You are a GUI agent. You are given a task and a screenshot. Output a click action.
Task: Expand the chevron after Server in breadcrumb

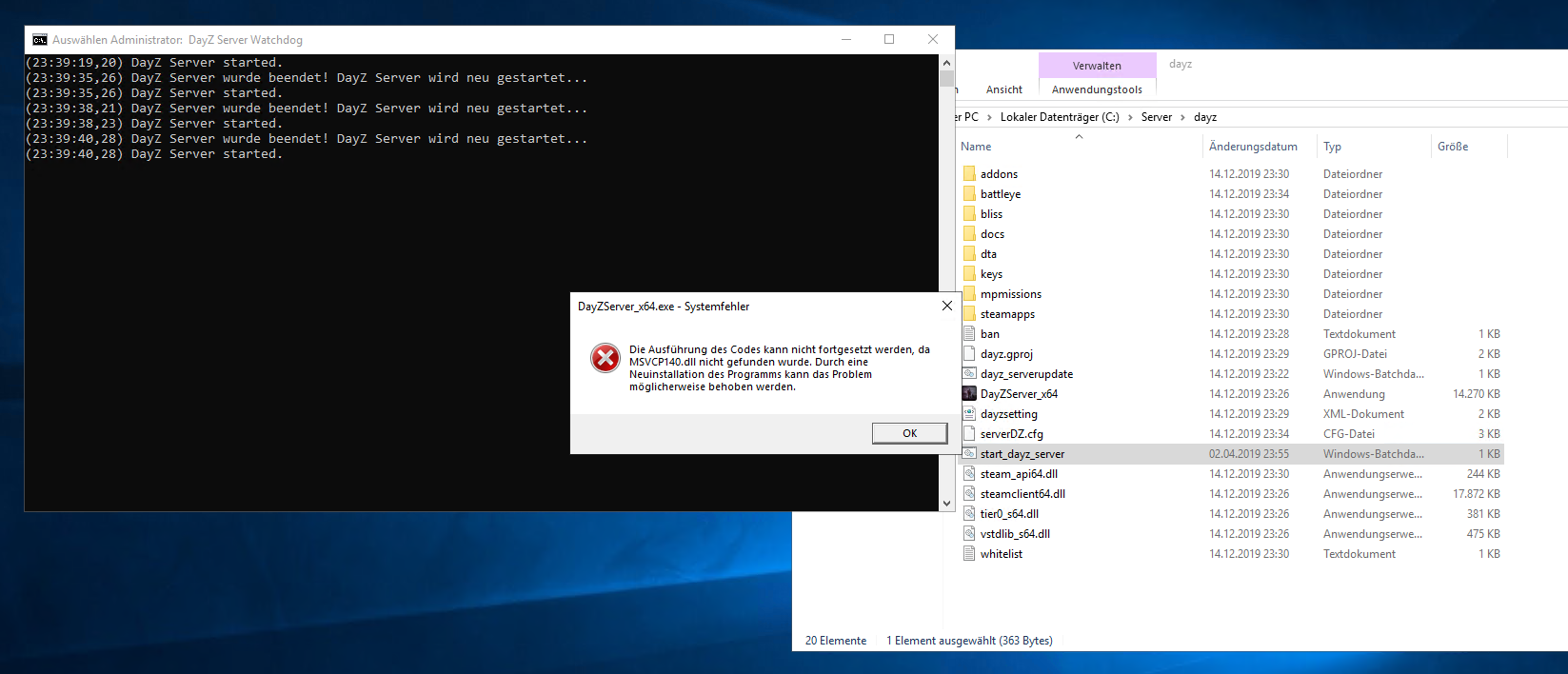[x=1183, y=117]
